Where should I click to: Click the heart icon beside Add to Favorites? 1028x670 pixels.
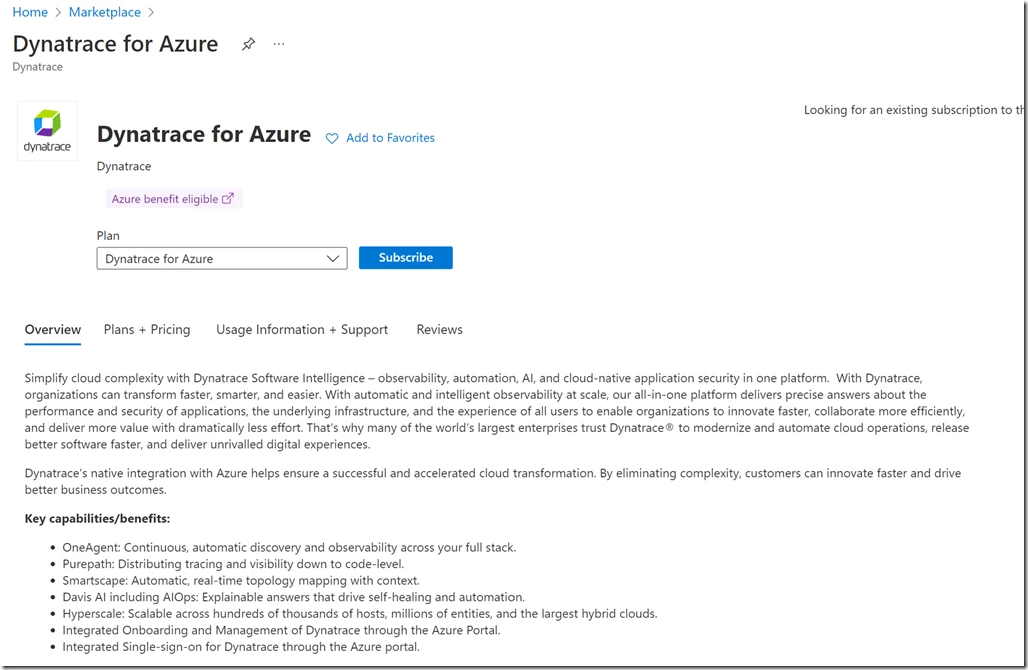coord(332,138)
